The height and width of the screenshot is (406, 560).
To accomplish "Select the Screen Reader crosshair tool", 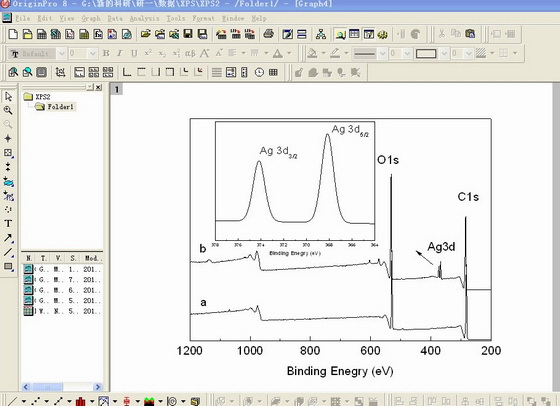I will [x=8, y=138].
